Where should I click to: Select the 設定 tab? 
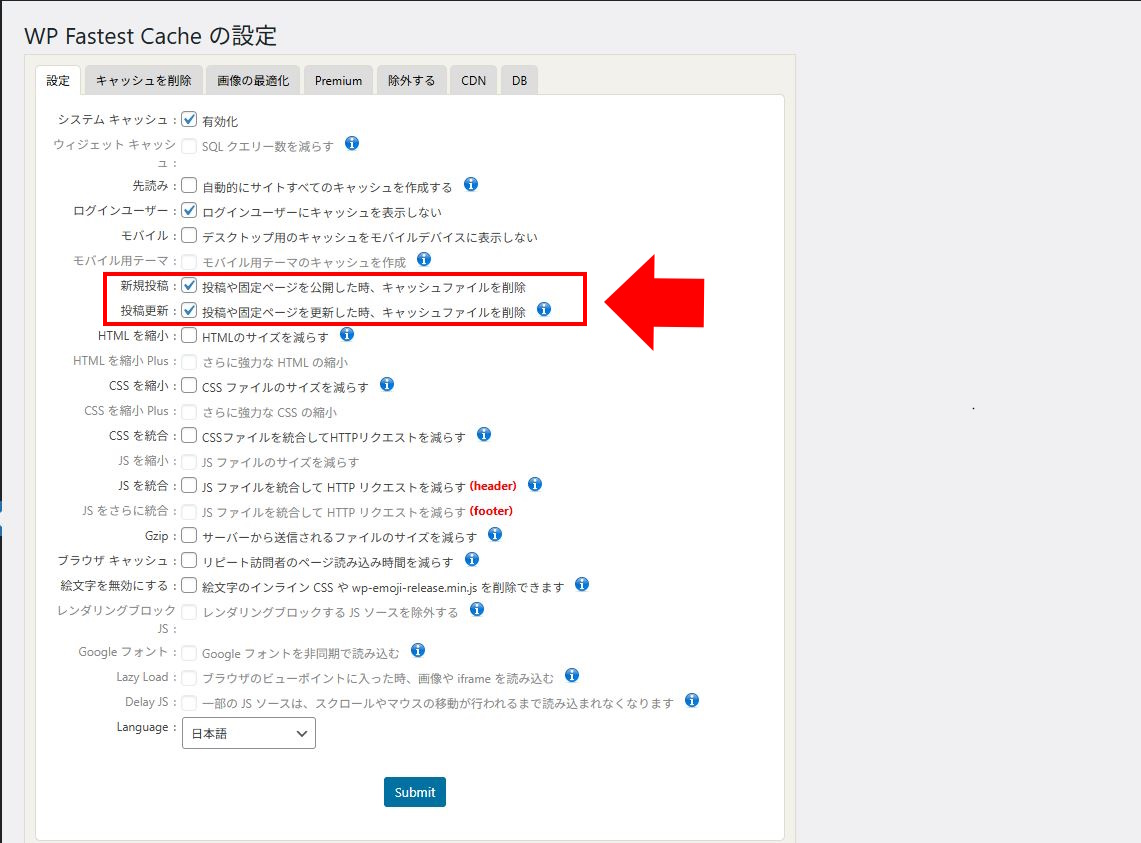point(58,80)
